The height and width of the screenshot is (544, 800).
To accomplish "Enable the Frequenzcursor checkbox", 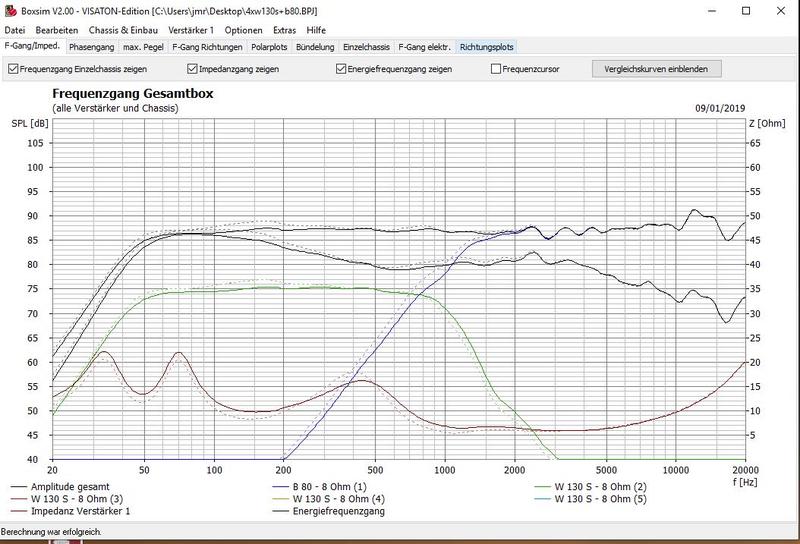I will (x=496, y=69).
